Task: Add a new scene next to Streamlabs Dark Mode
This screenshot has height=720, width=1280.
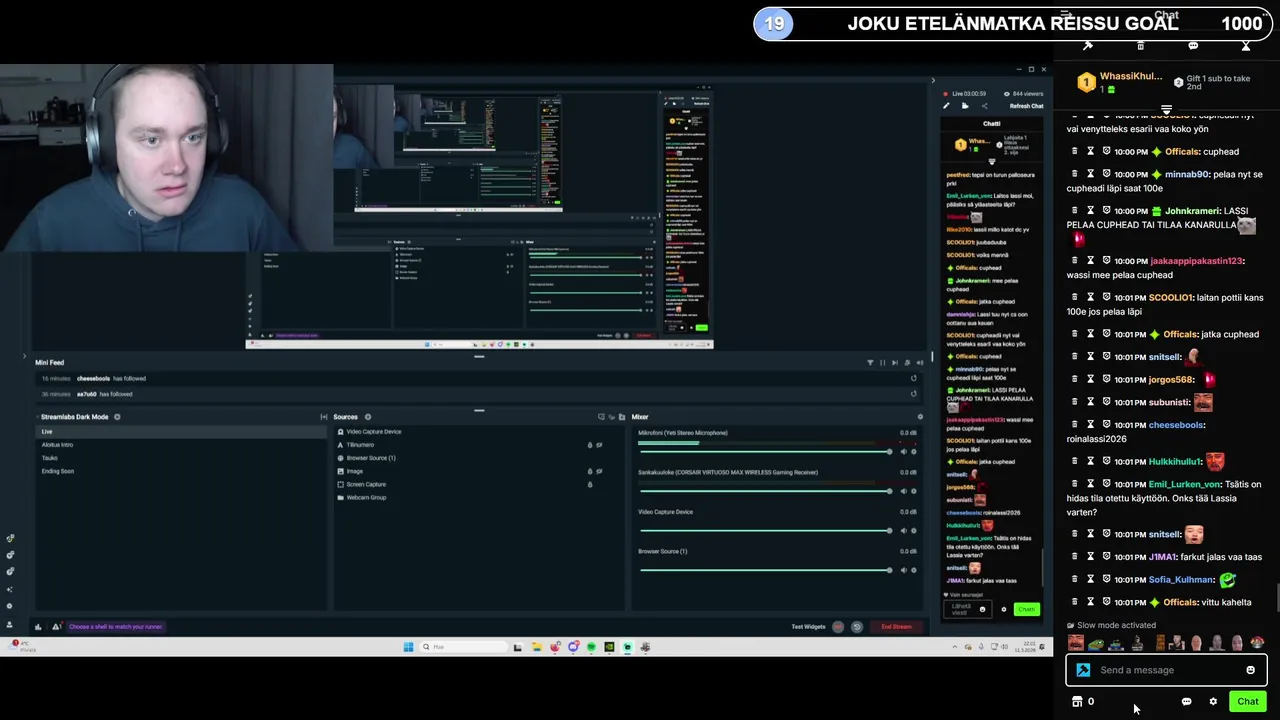Action: click(117, 417)
